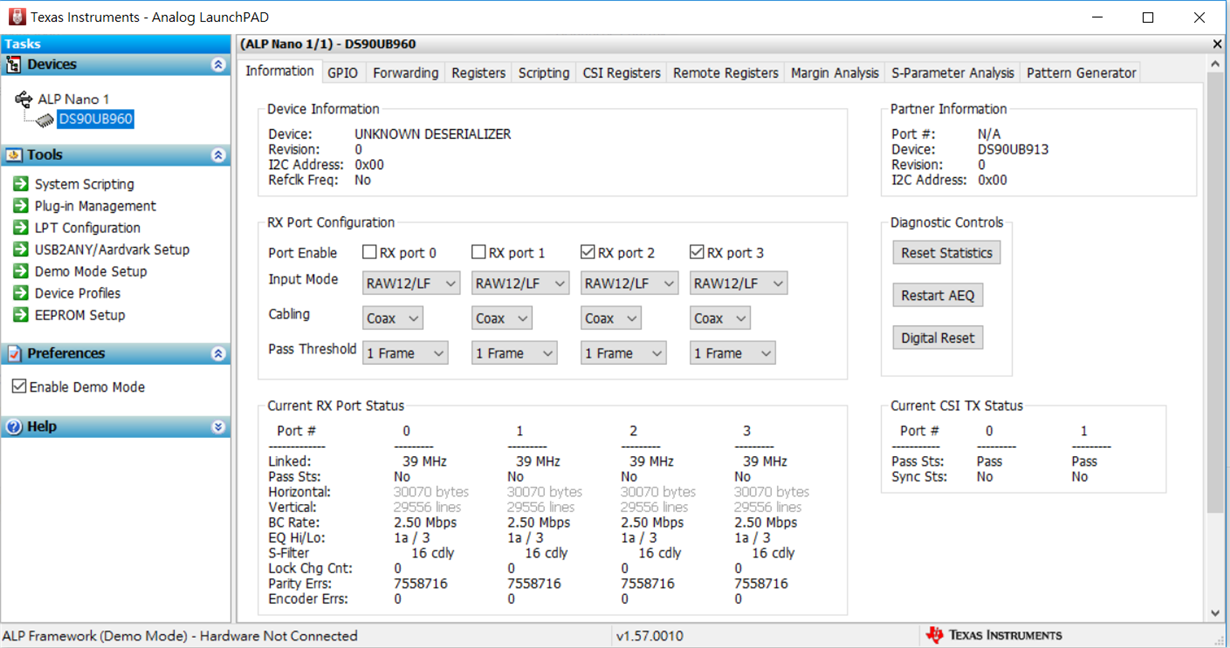Click the Devices panel header icon
The image size is (1230, 648).
(14, 64)
